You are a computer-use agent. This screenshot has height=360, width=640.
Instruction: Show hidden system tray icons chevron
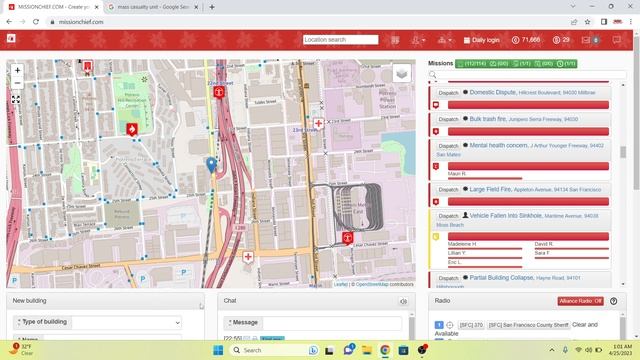point(552,350)
